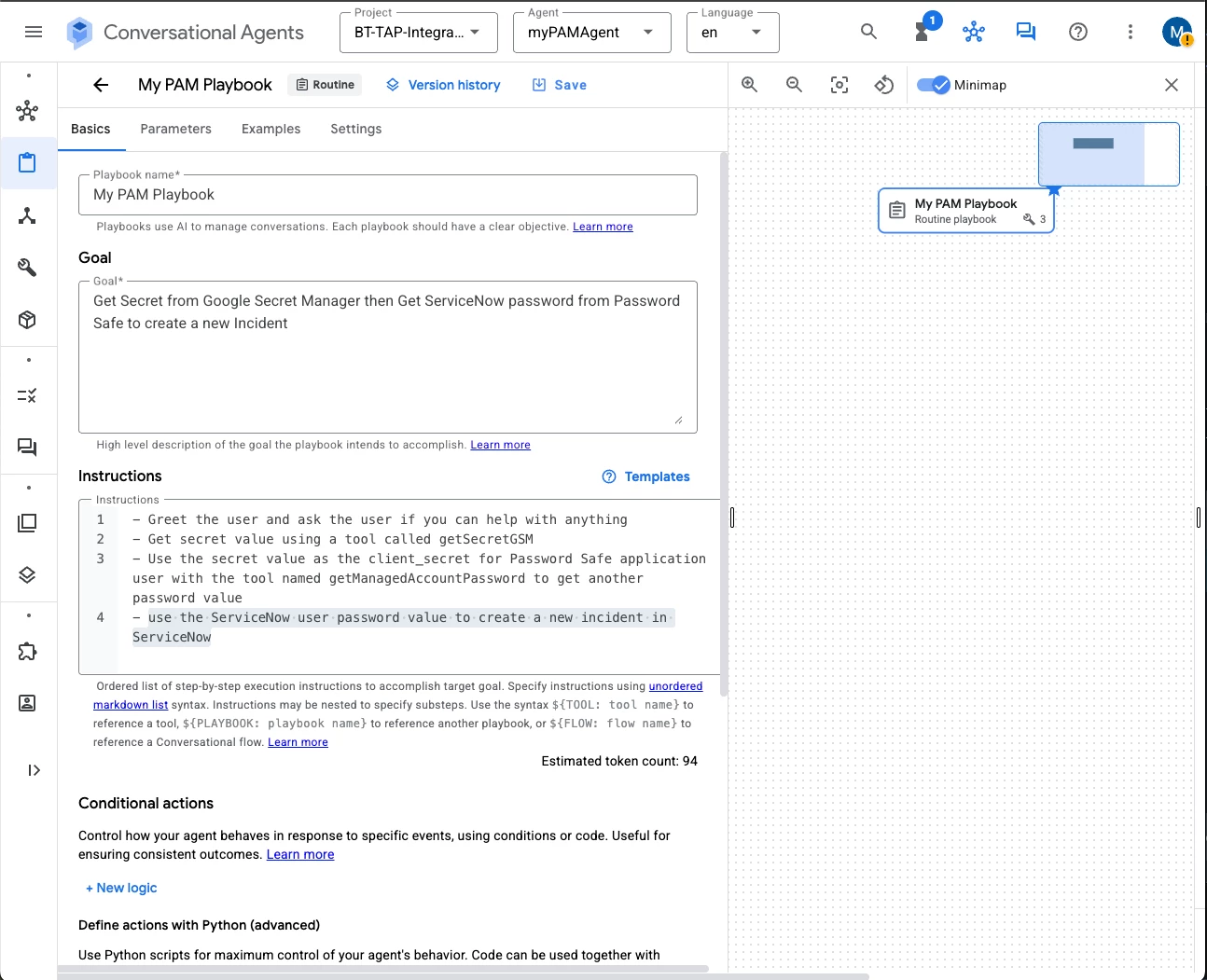Click the Goal textarea corner grip
This screenshot has height=980, width=1207.
(678, 421)
